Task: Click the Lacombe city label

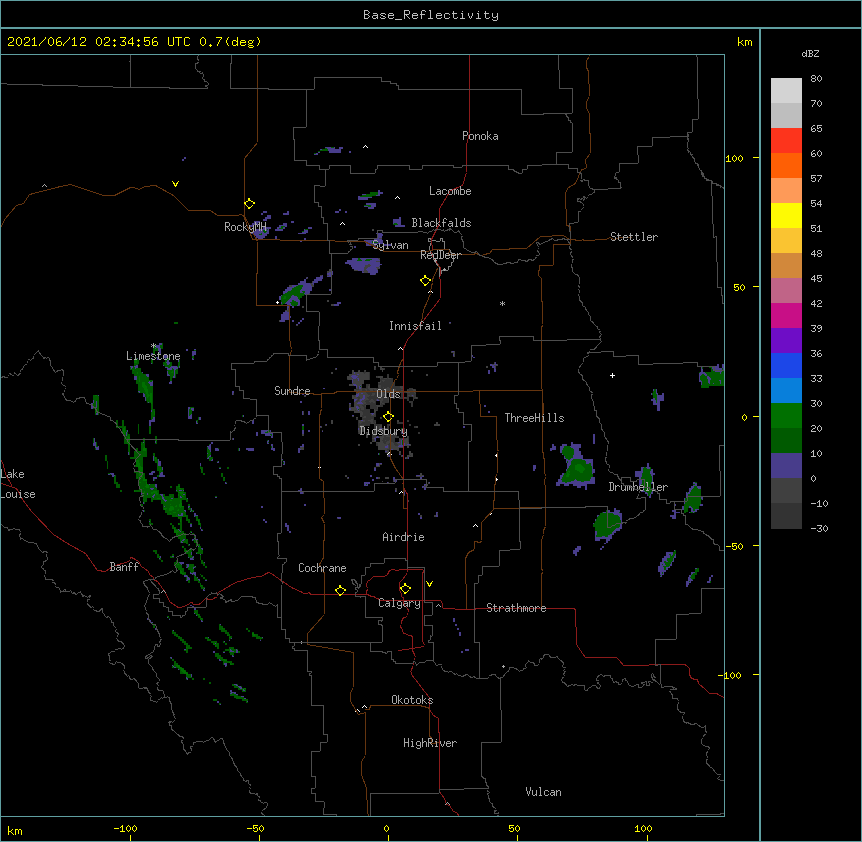Action: click(450, 191)
